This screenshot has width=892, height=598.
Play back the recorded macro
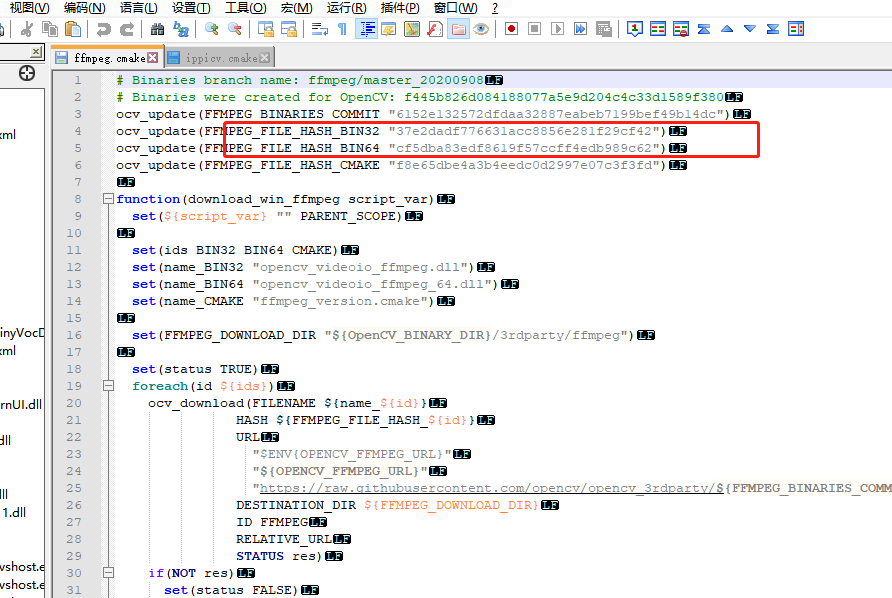coord(558,29)
